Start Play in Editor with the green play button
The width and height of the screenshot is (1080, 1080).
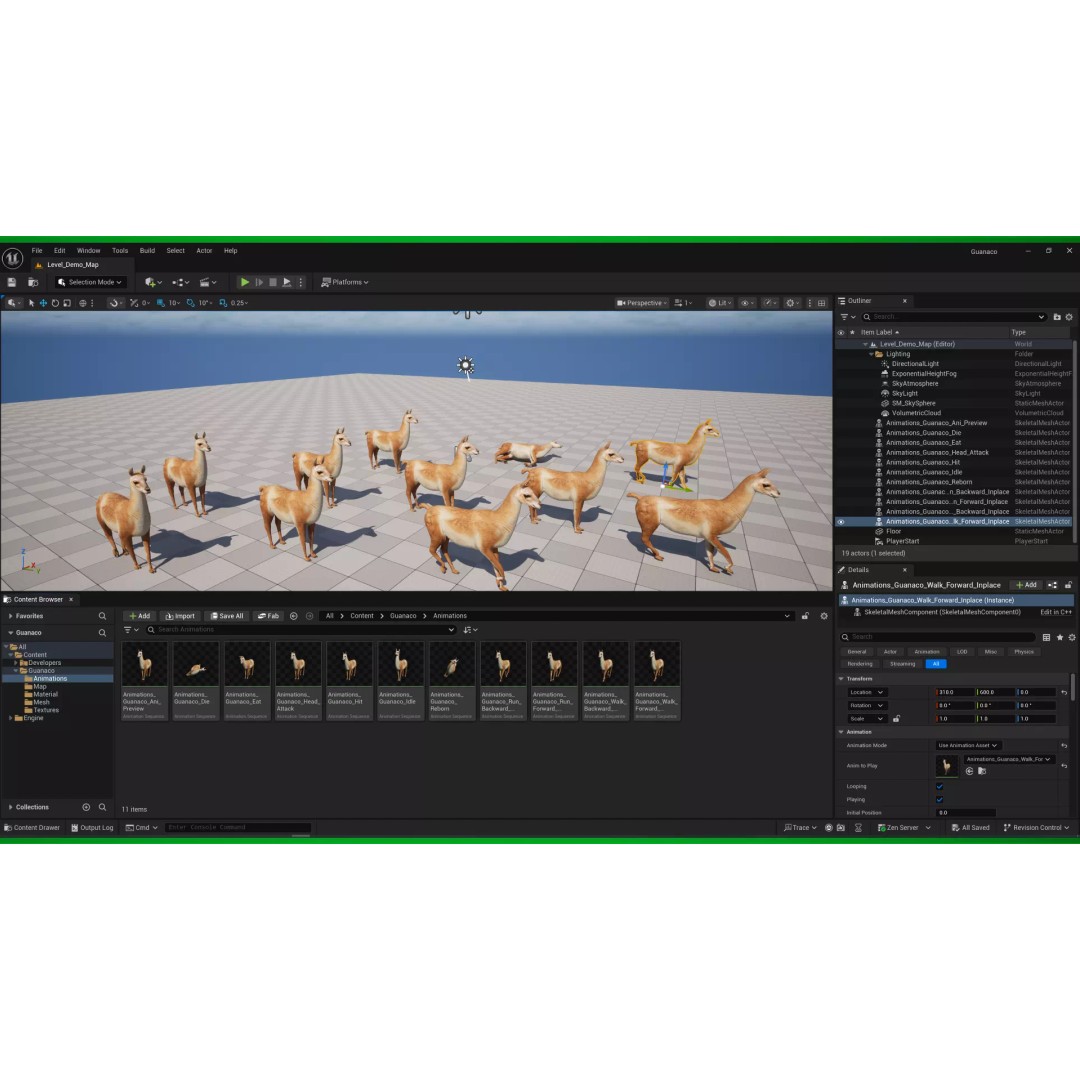click(245, 282)
